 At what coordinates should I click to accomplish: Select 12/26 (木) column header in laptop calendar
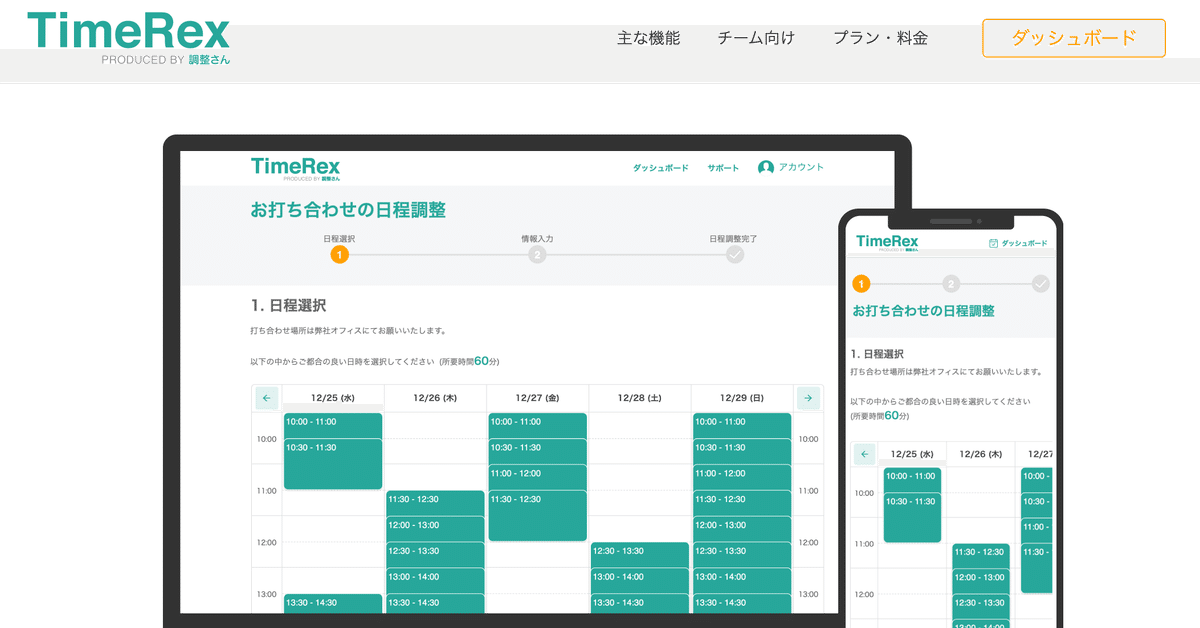[x=435, y=398]
